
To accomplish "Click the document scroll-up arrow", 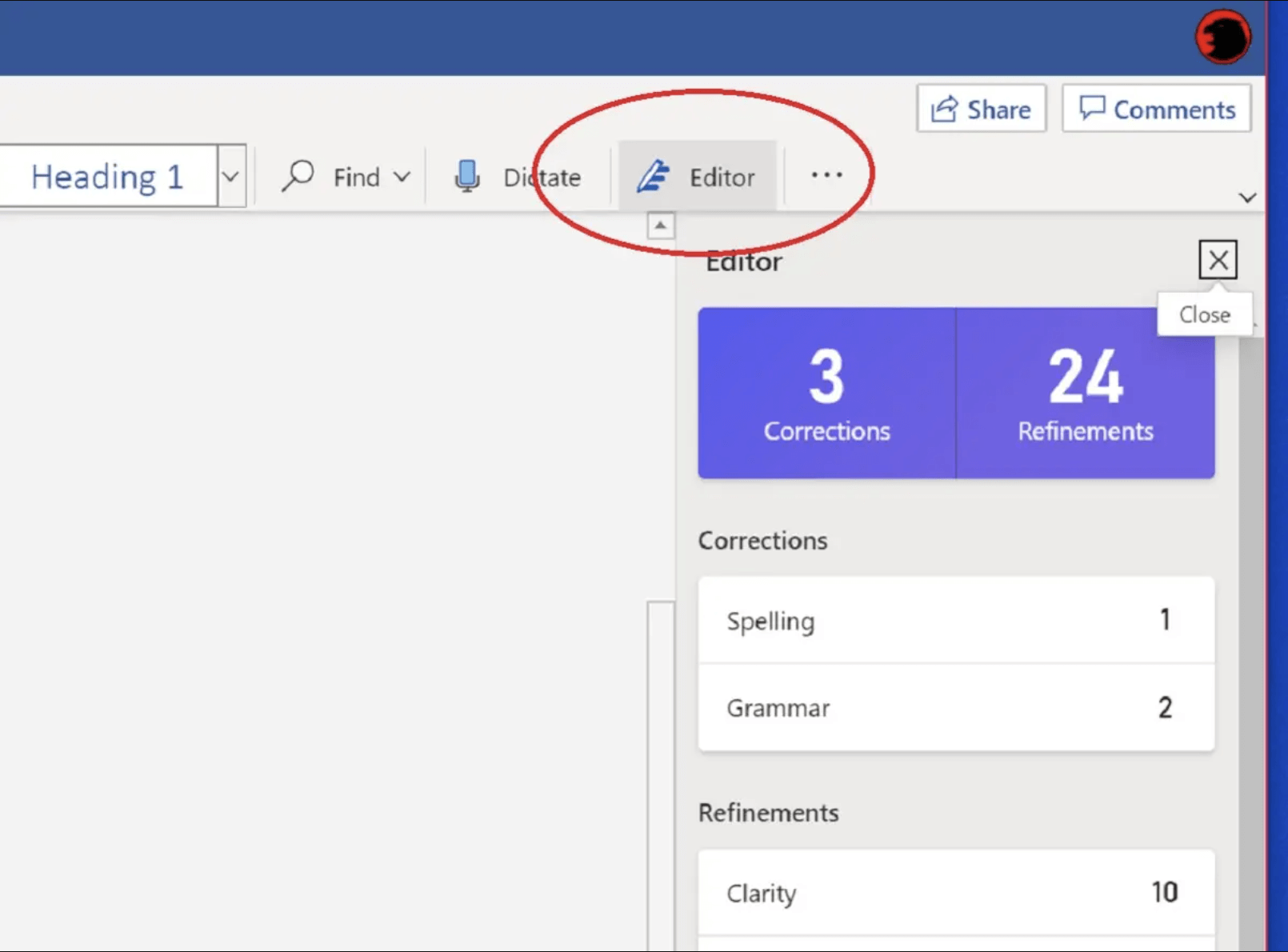I will pos(659,225).
